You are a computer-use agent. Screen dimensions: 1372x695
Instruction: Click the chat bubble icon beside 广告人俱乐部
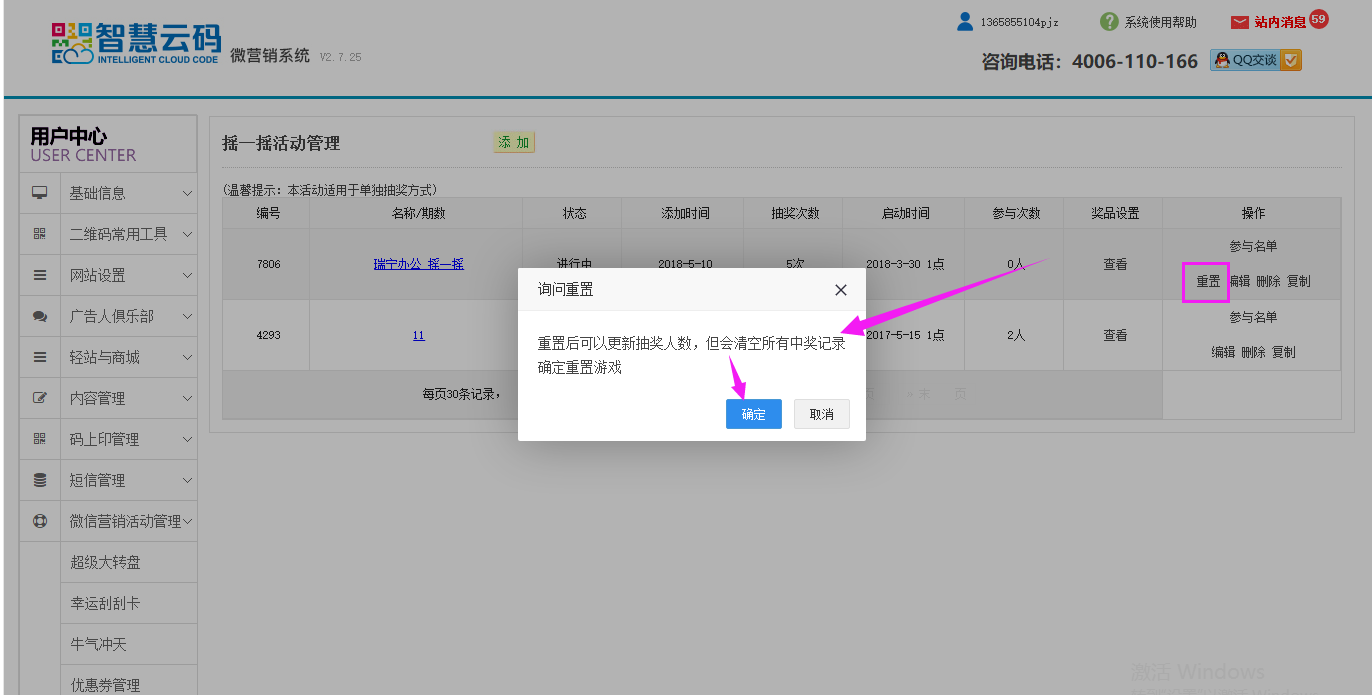[40, 316]
